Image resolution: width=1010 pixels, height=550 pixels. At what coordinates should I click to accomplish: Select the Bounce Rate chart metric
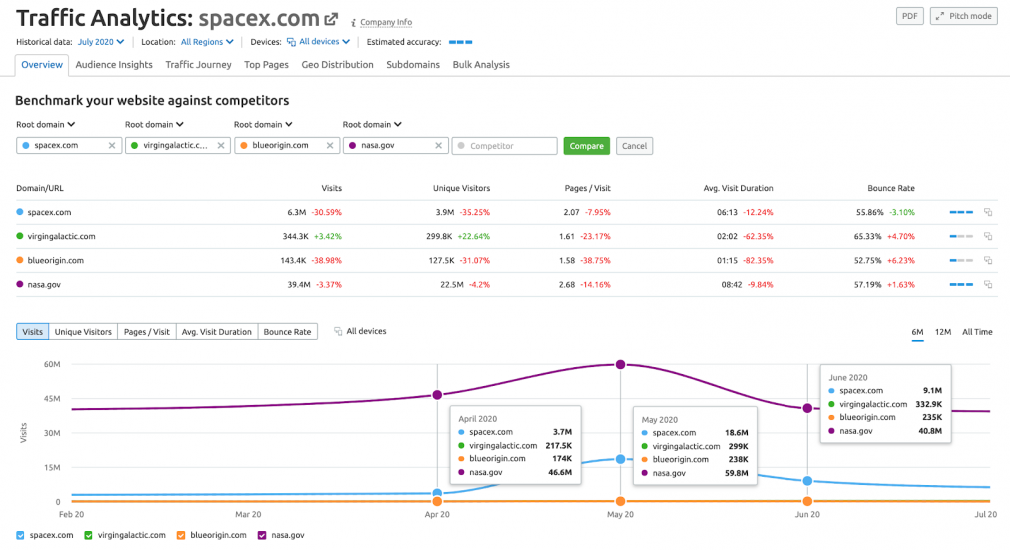[287, 332]
